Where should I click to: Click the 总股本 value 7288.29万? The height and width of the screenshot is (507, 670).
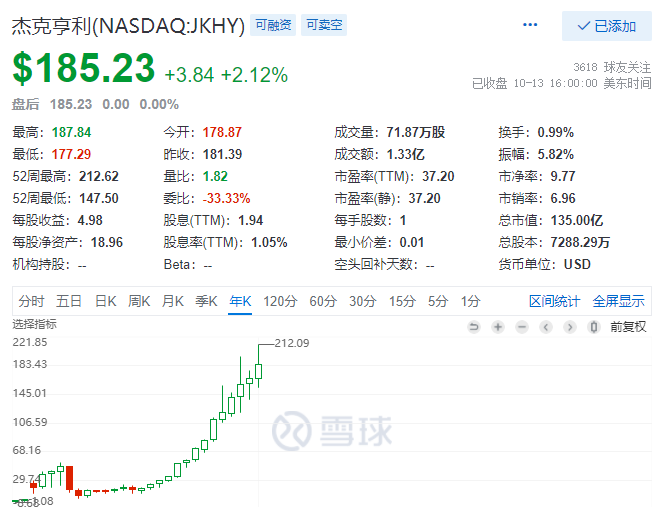(x=580, y=242)
